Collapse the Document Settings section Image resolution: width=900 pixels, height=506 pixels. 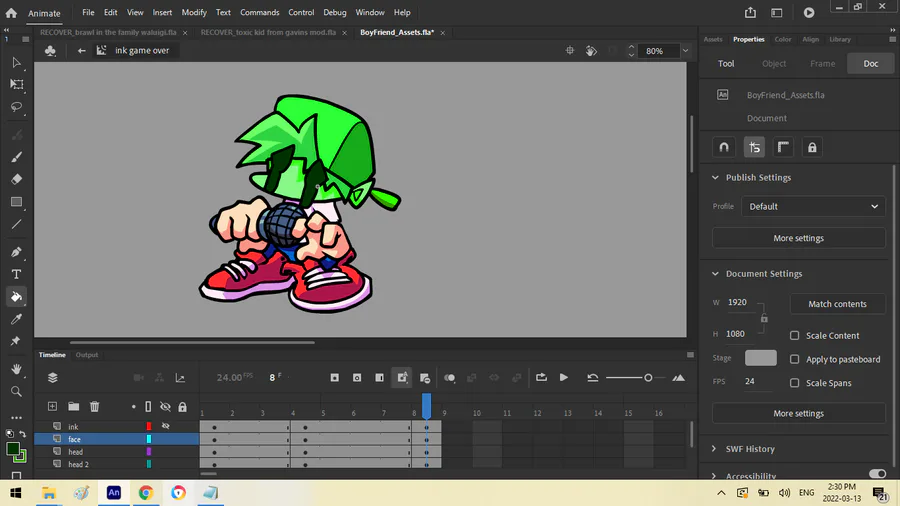pos(715,274)
